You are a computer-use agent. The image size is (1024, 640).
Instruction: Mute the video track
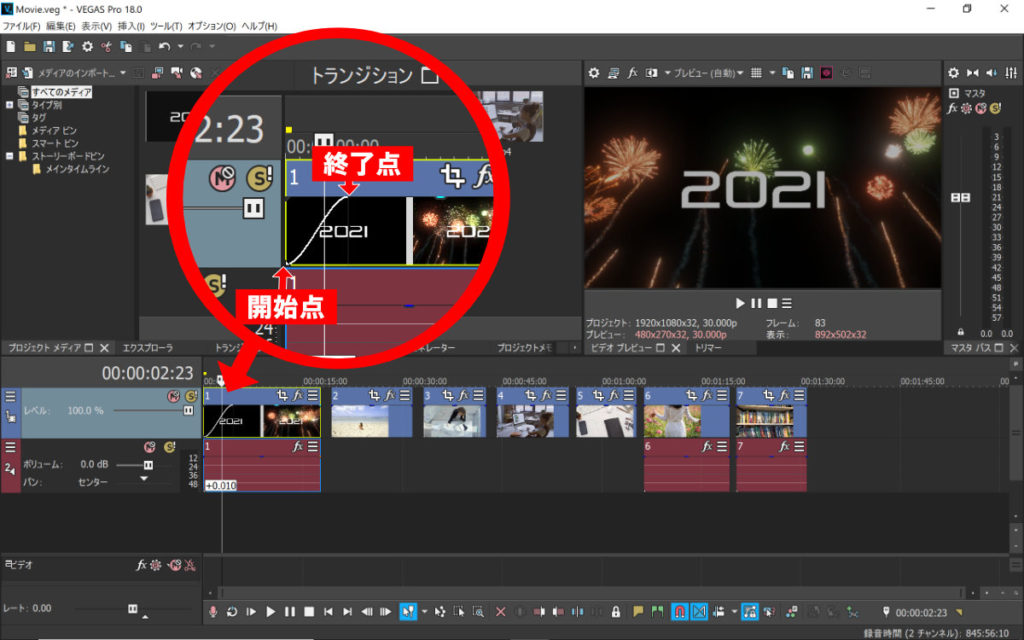(173, 396)
